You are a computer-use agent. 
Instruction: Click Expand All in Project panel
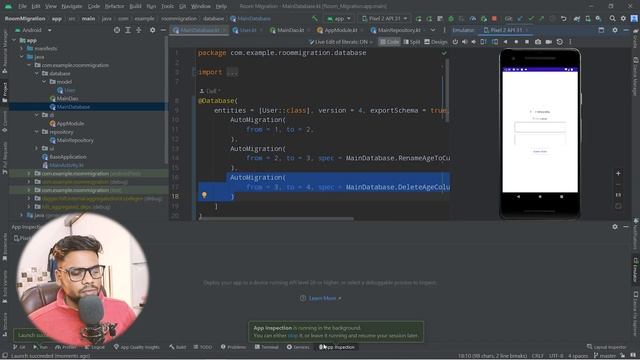pos(128,30)
